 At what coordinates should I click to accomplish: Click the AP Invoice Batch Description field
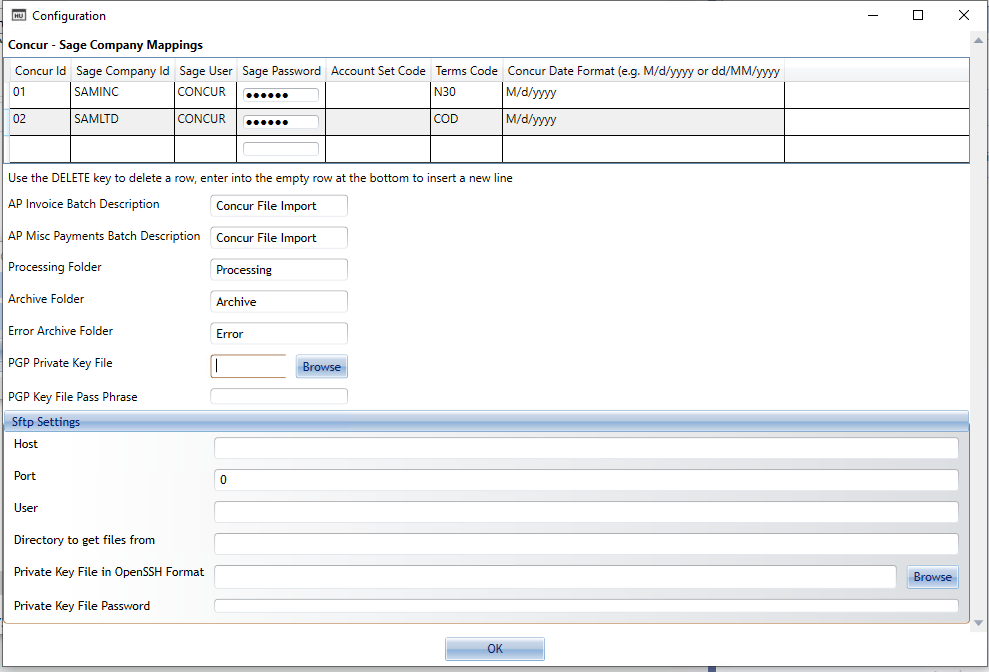pyautogui.click(x=279, y=206)
